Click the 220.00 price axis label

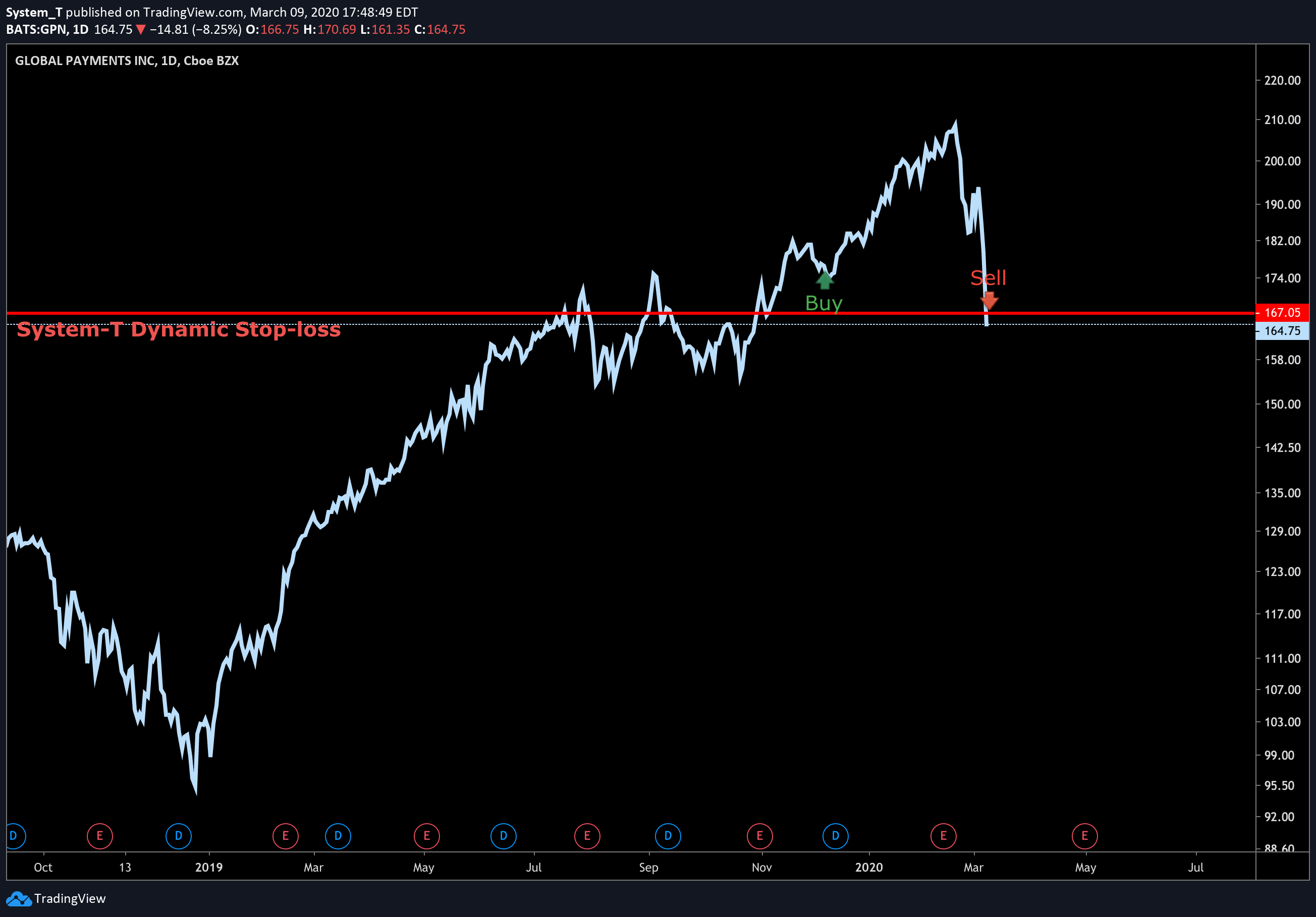[x=1282, y=80]
